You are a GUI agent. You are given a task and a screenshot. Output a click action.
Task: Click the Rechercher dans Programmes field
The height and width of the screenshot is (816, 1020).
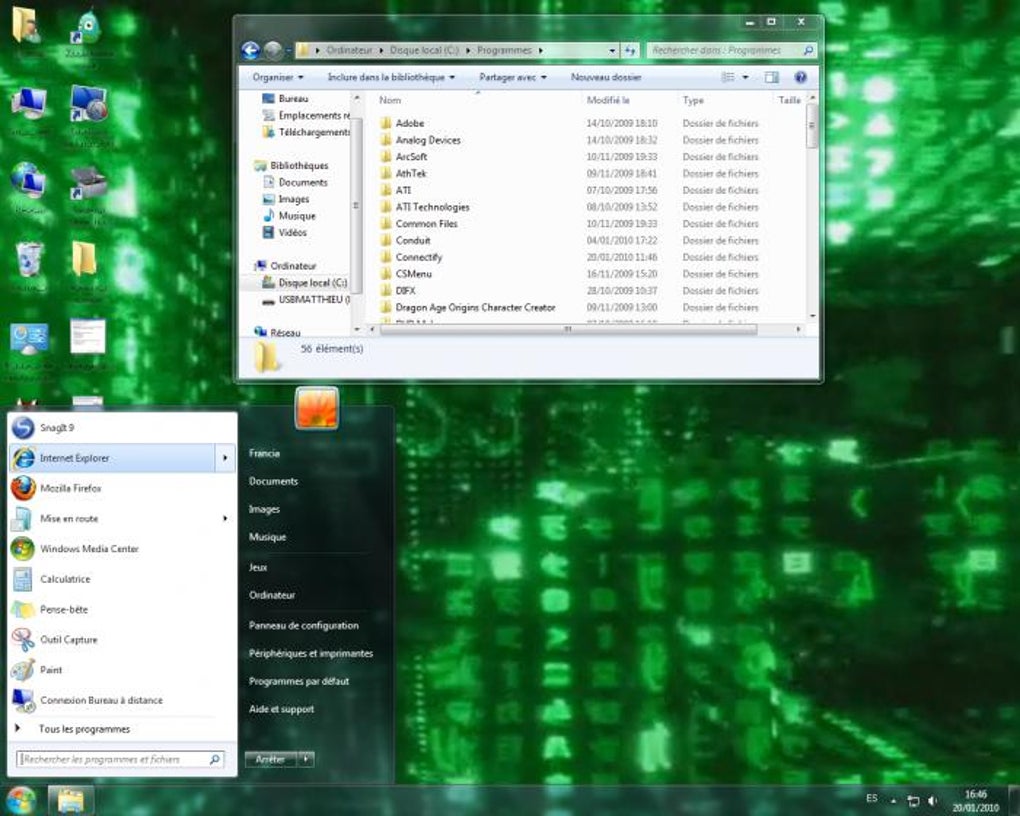coord(731,50)
